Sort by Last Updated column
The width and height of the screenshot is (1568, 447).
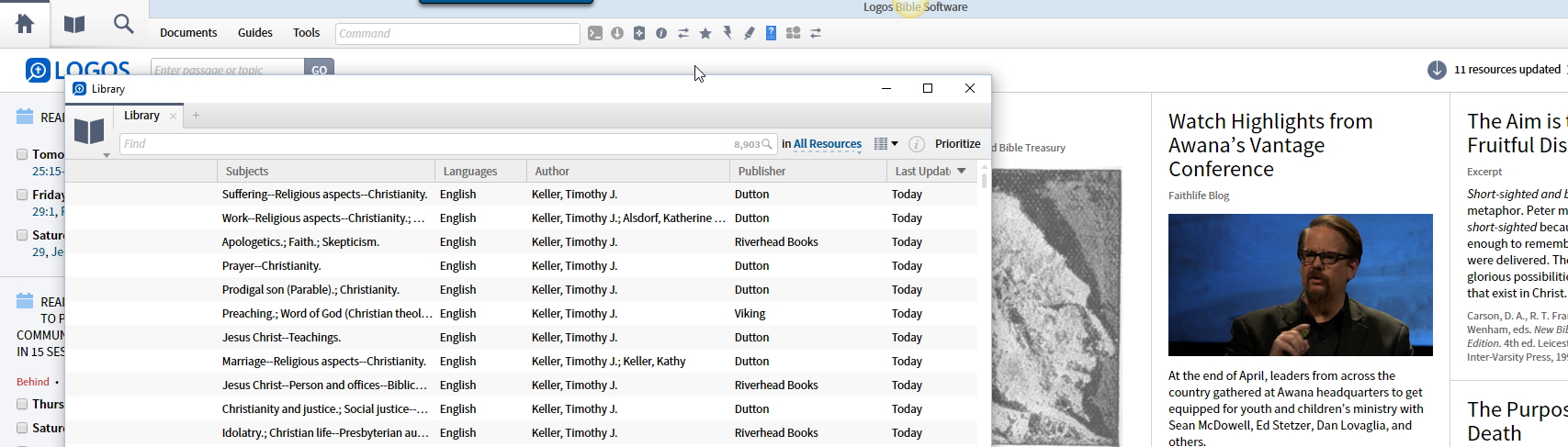(x=931, y=171)
